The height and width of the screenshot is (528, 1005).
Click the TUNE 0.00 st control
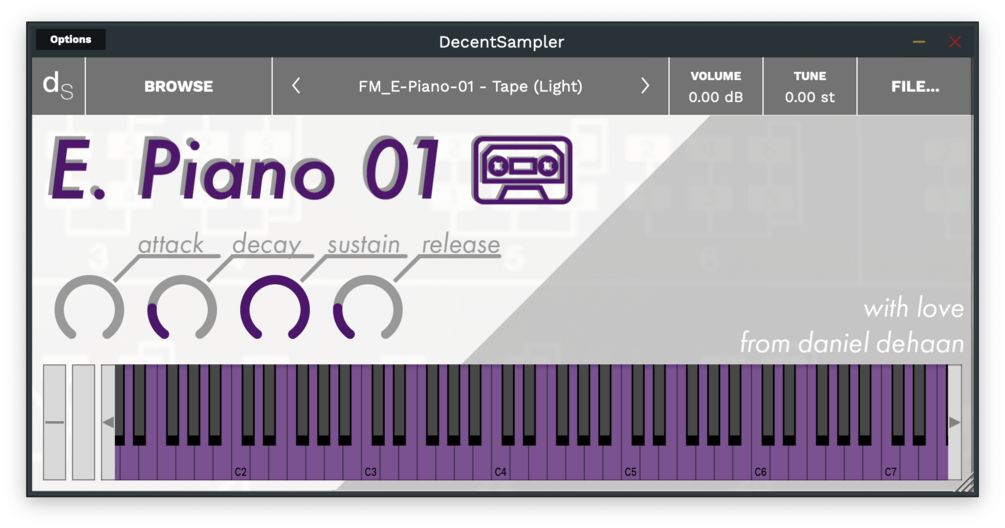click(x=810, y=86)
